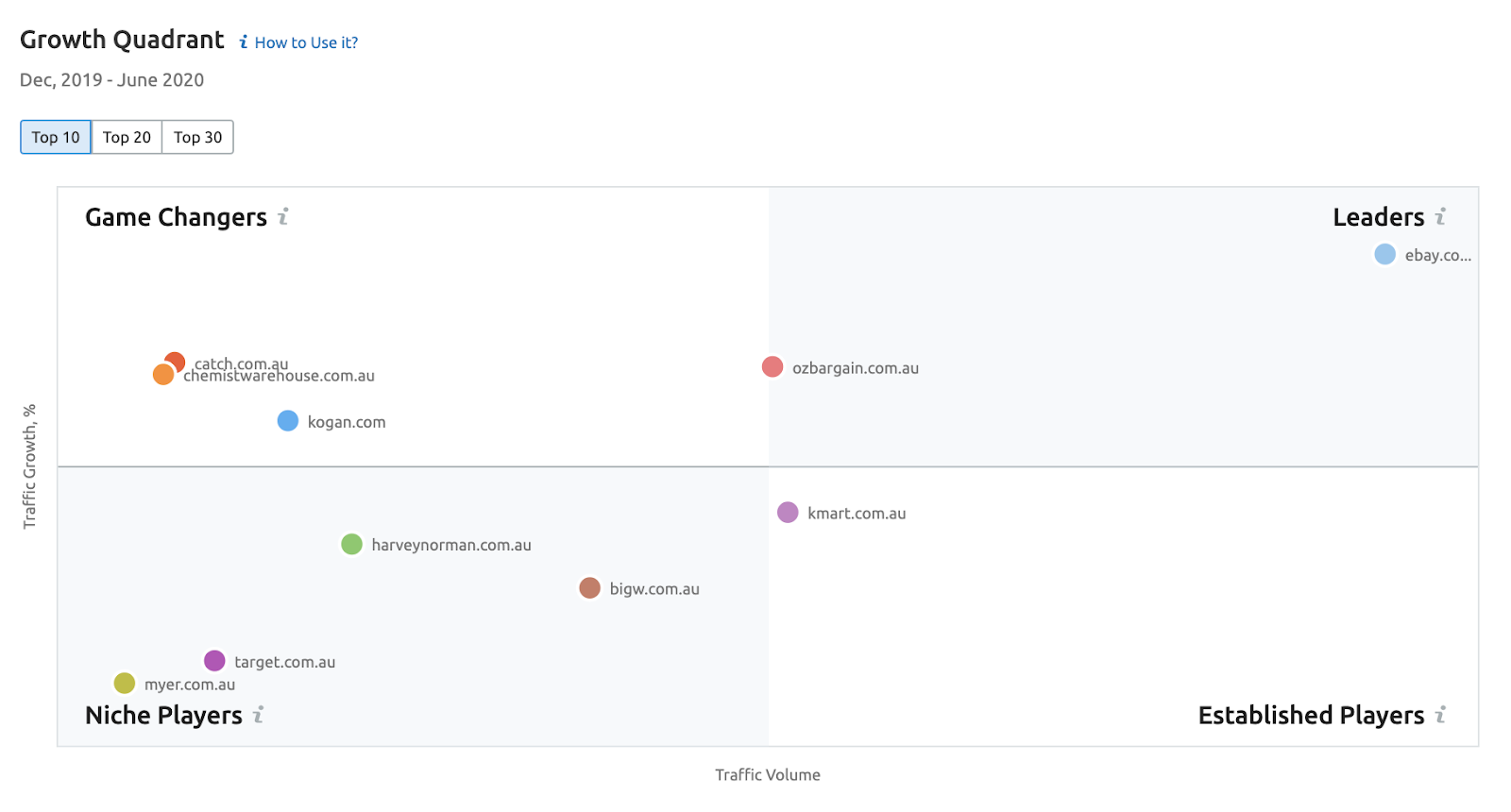Select the Top 10 tab
1511x812 pixels.
pos(56,137)
